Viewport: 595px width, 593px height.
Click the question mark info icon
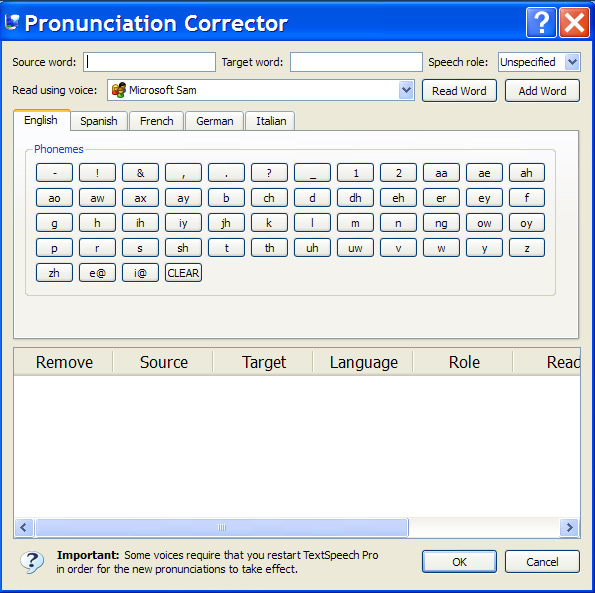[32, 562]
